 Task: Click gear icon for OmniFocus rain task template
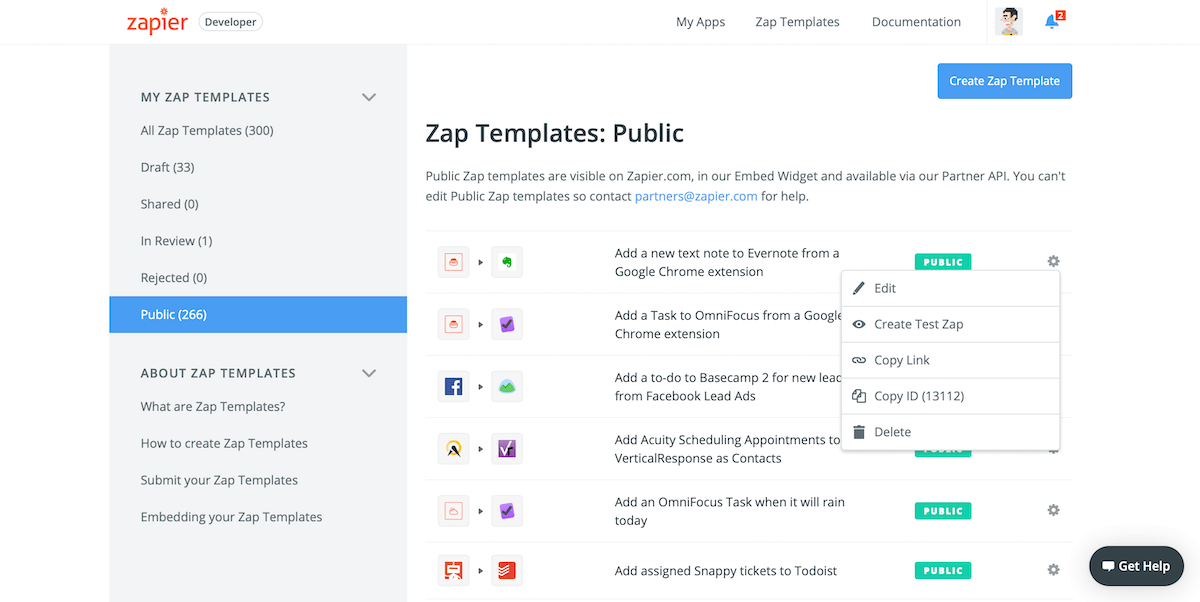(1053, 510)
